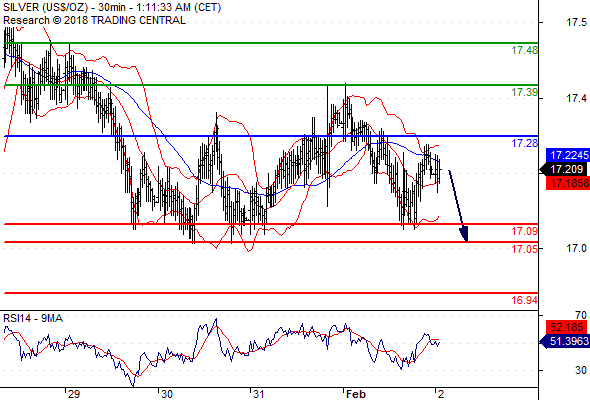The width and height of the screenshot is (590, 400).
Task: Click the 70 RSI overbought axis label
Action: (x=581, y=315)
